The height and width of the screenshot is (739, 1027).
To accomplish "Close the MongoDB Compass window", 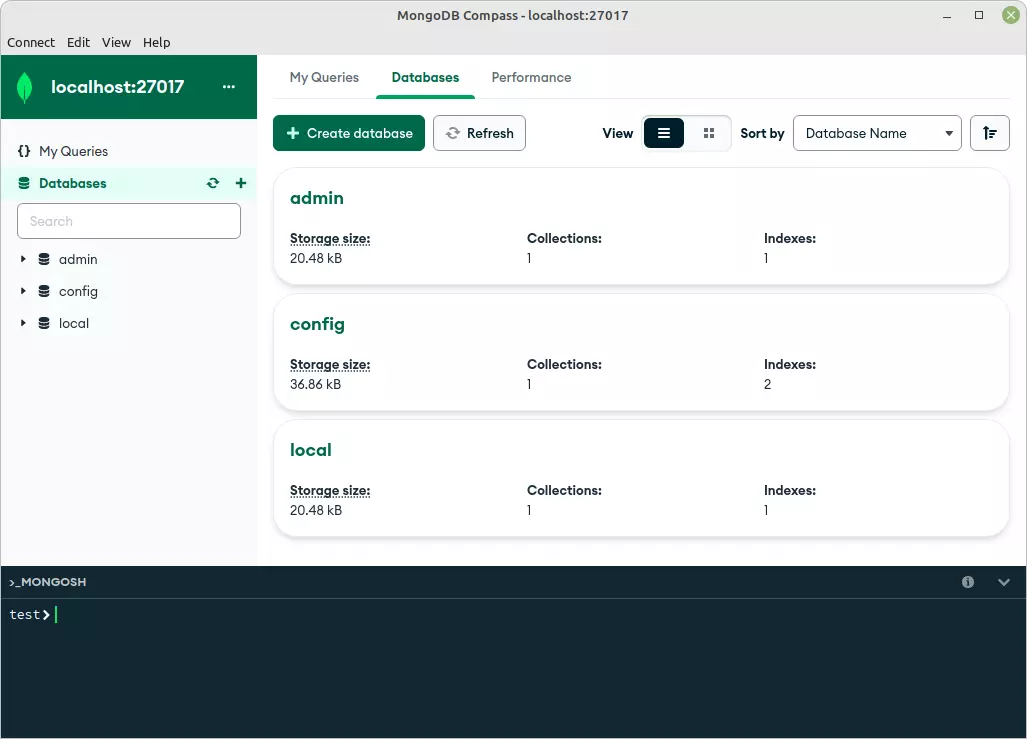I will point(1011,15).
